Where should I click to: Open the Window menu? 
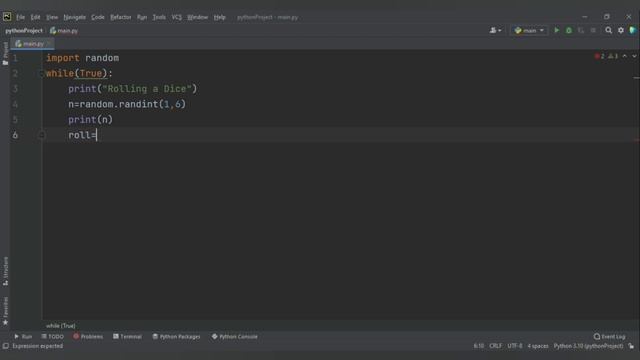pyautogui.click(x=198, y=17)
